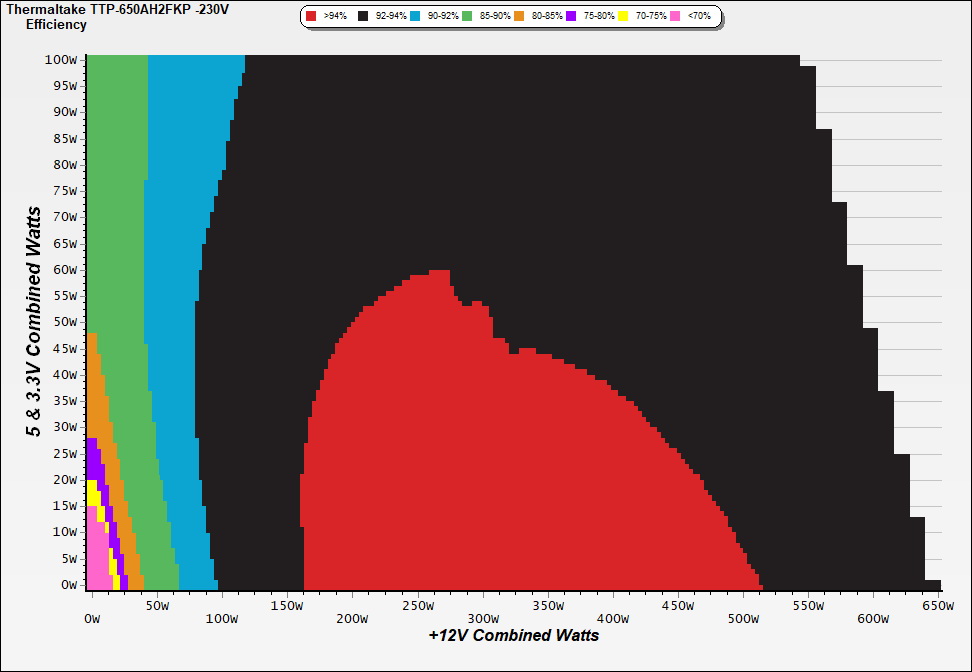
Task: Click the green 85-90% legend swatch
Action: (x=468, y=17)
